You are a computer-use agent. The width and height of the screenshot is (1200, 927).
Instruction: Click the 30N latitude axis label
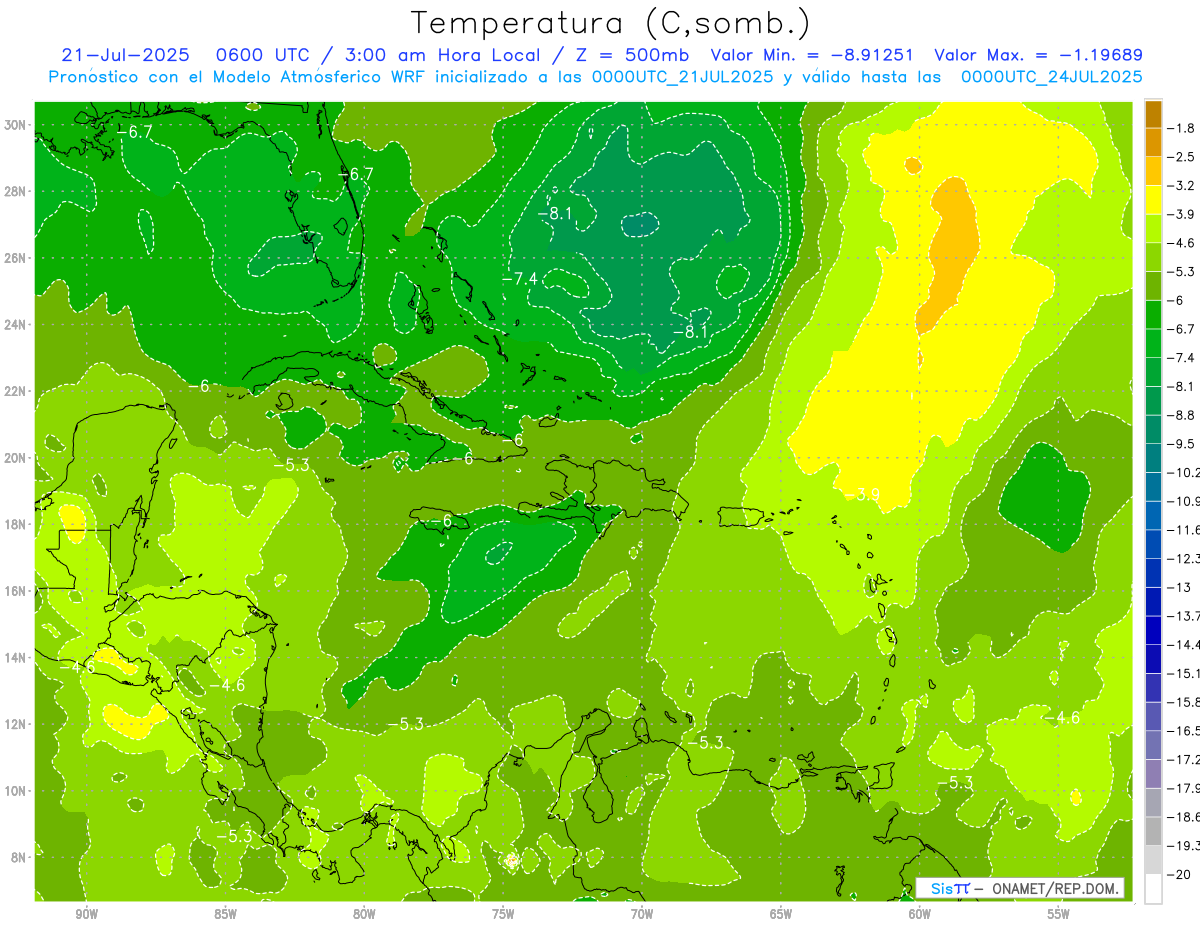pyautogui.click(x=17, y=124)
